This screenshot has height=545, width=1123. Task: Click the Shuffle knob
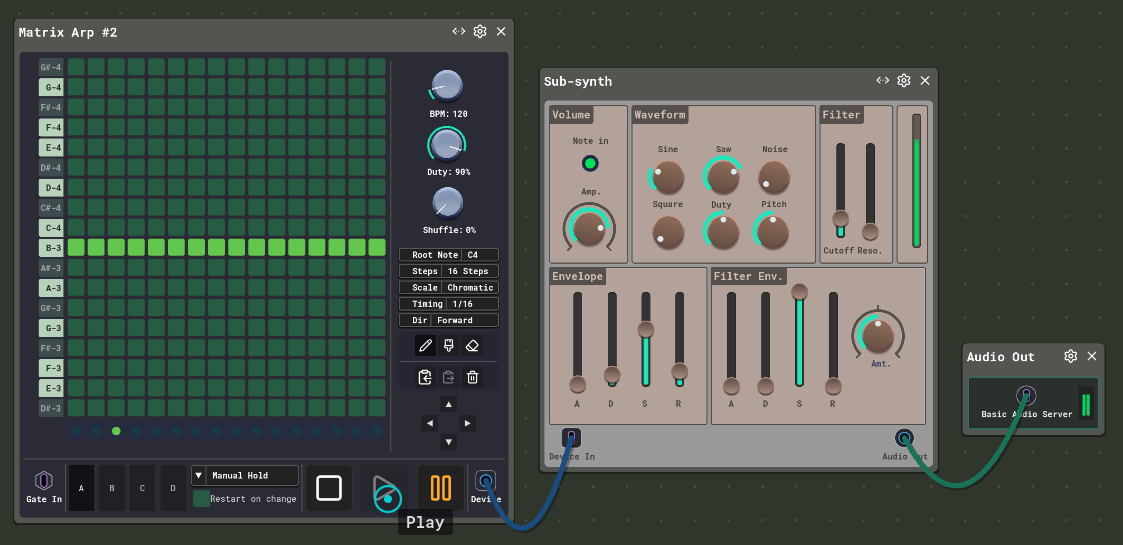click(448, 203)
